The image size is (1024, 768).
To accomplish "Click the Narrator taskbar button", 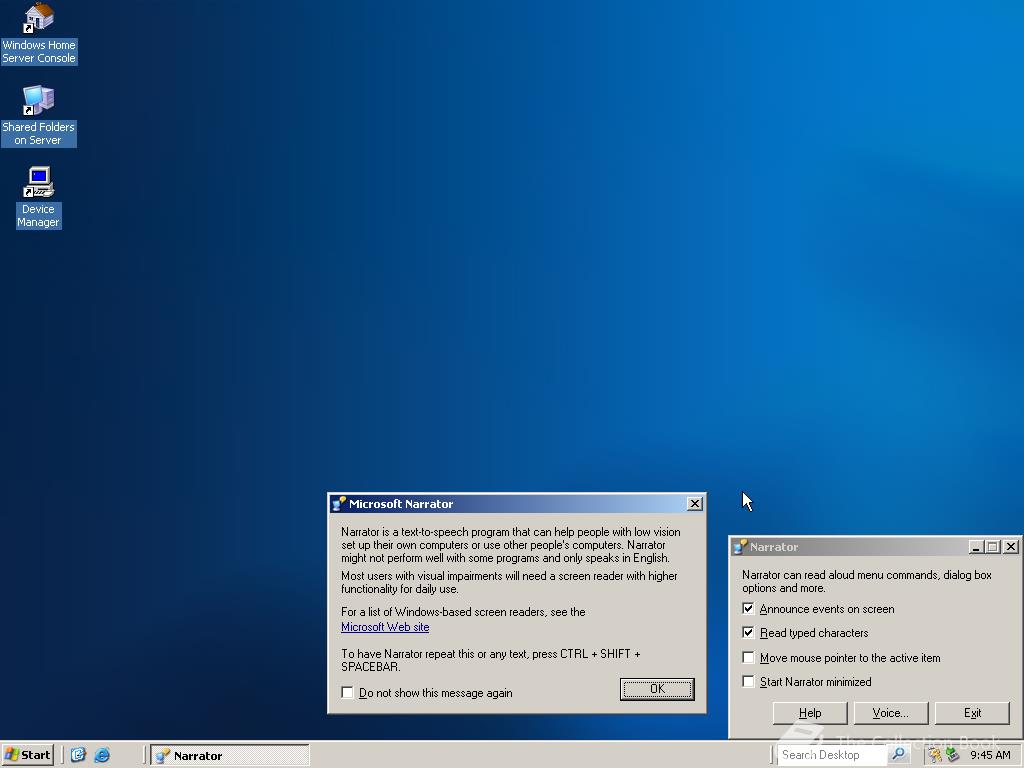I will coord(230,756).
